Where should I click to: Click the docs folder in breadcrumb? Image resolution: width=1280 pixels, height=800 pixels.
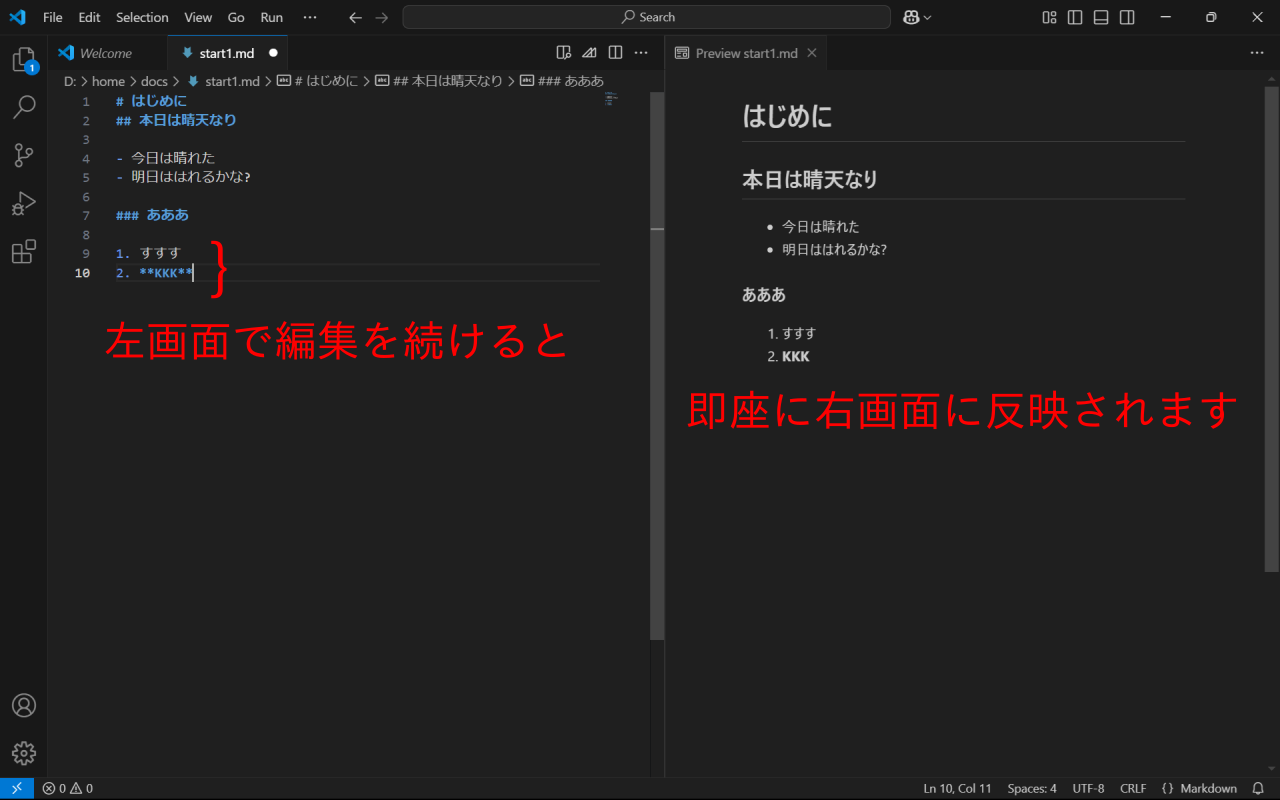pyautogui.click(x=154, y=81)
